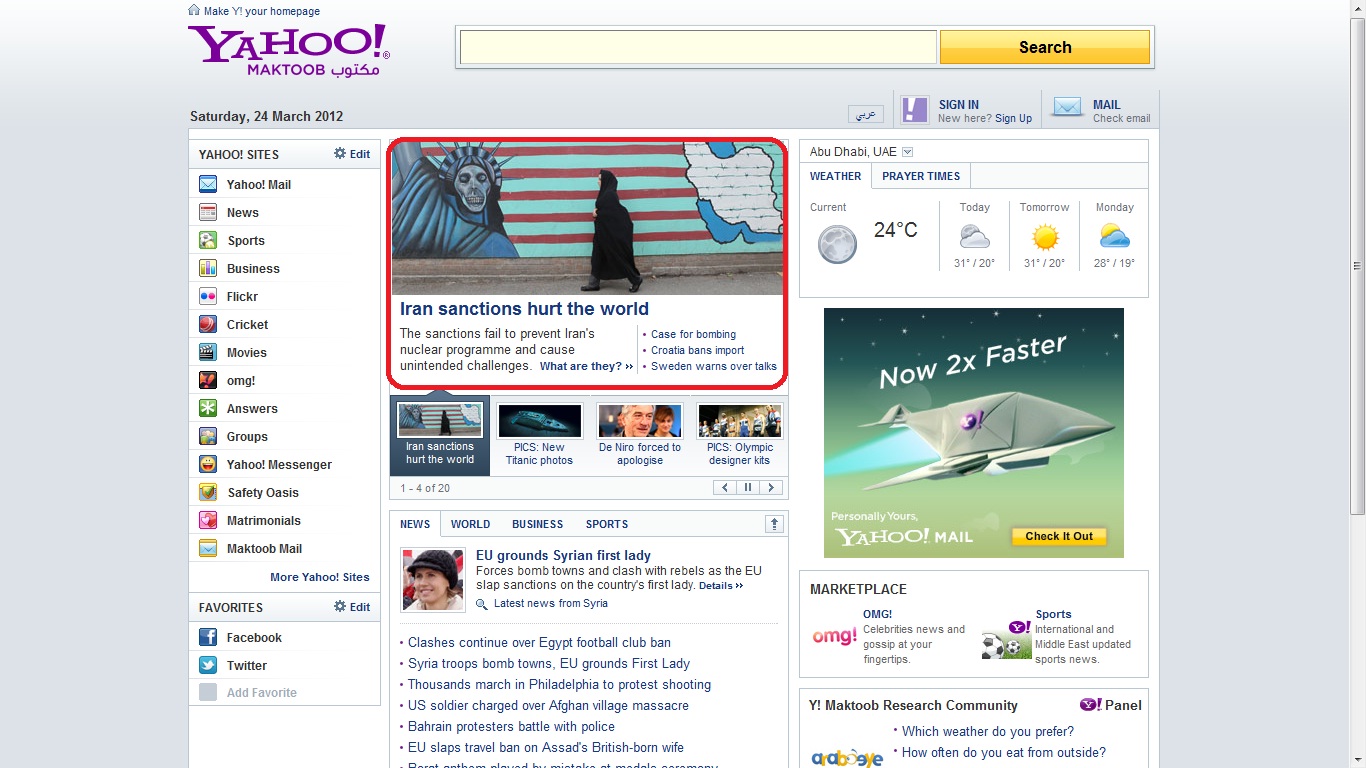Click the Twitter bird icon
1366x768 pixels.
208,665
